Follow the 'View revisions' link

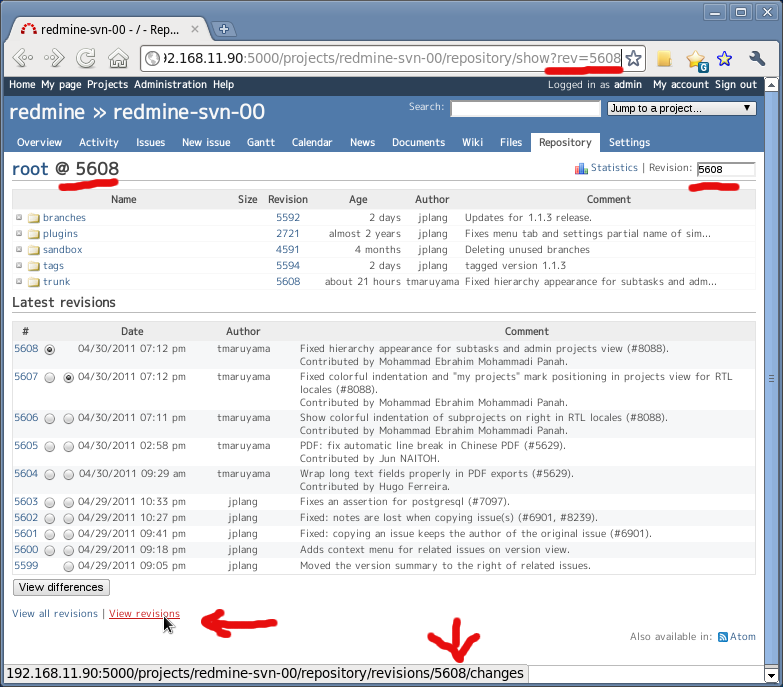(x=144, y=614)
